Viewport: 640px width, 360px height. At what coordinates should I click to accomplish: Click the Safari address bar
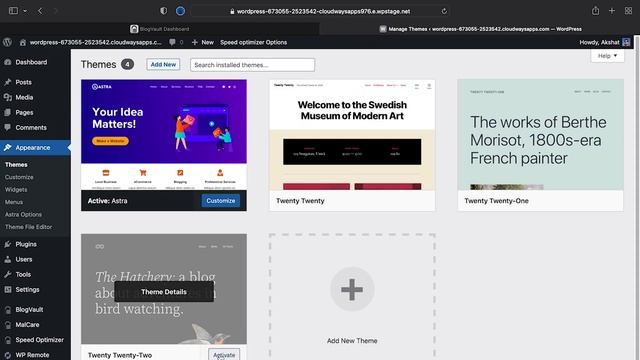coord(320,11)
